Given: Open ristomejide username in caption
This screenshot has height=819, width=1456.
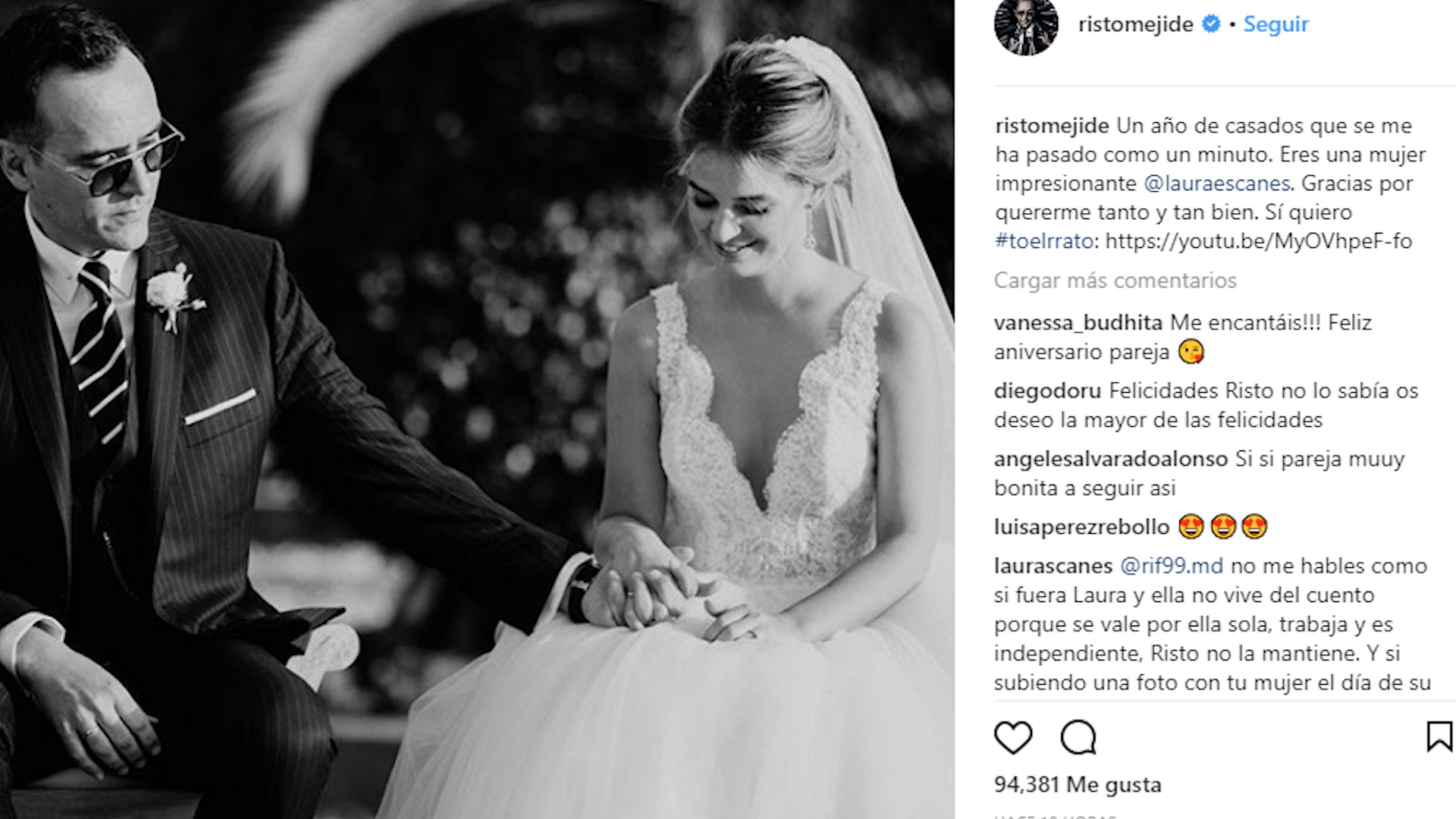Looking at the screenshot, I should [x=1052, y=126].
